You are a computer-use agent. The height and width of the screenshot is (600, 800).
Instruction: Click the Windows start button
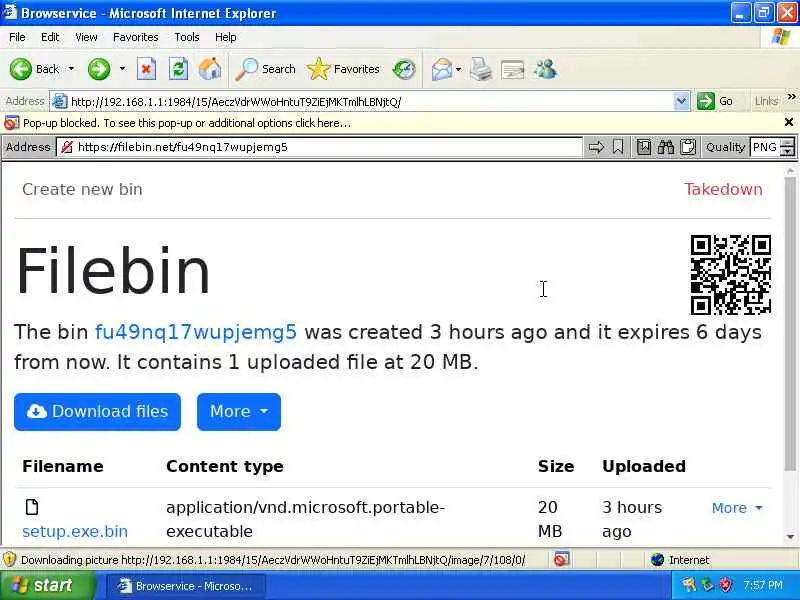pyautogui.click(x=47, y=585)
